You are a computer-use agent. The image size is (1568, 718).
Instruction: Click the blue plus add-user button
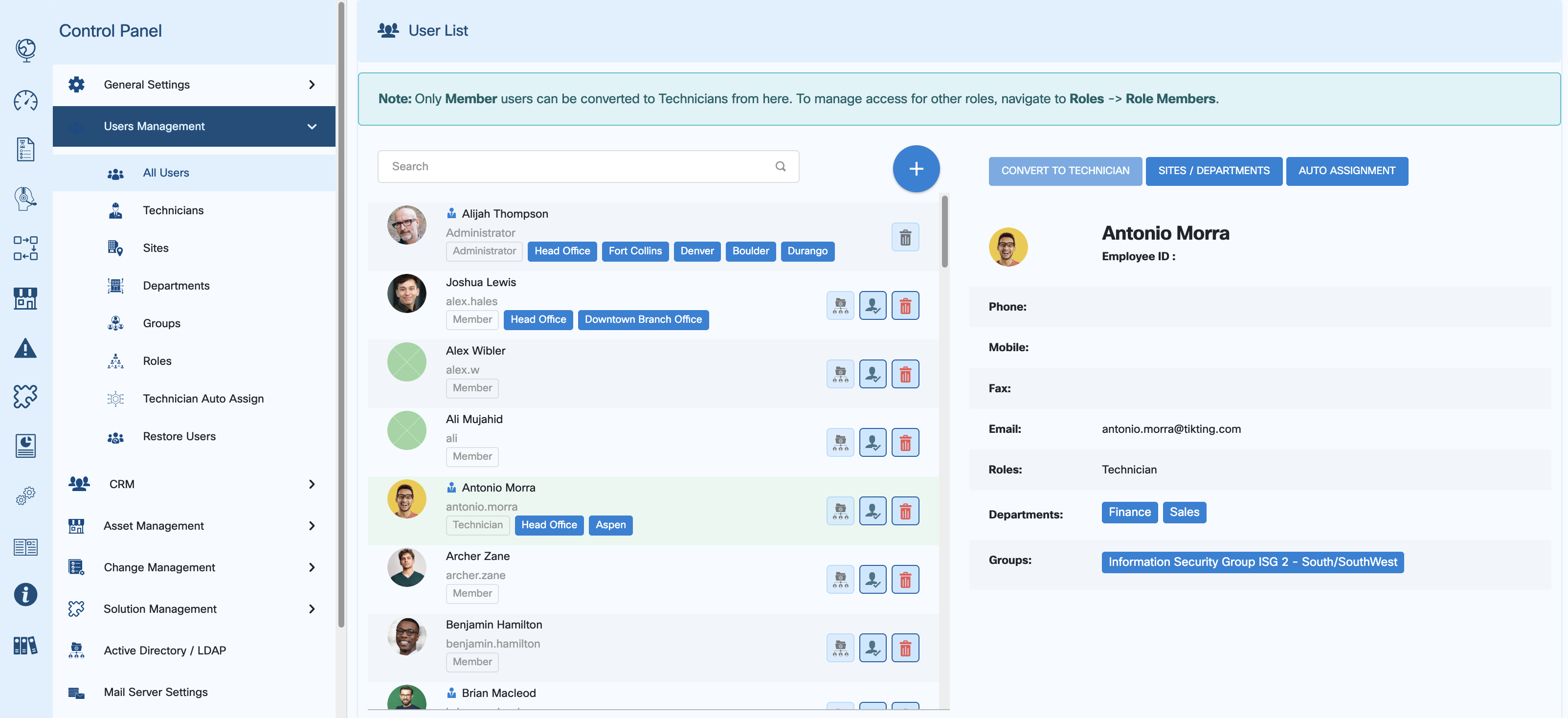(916, 169)
